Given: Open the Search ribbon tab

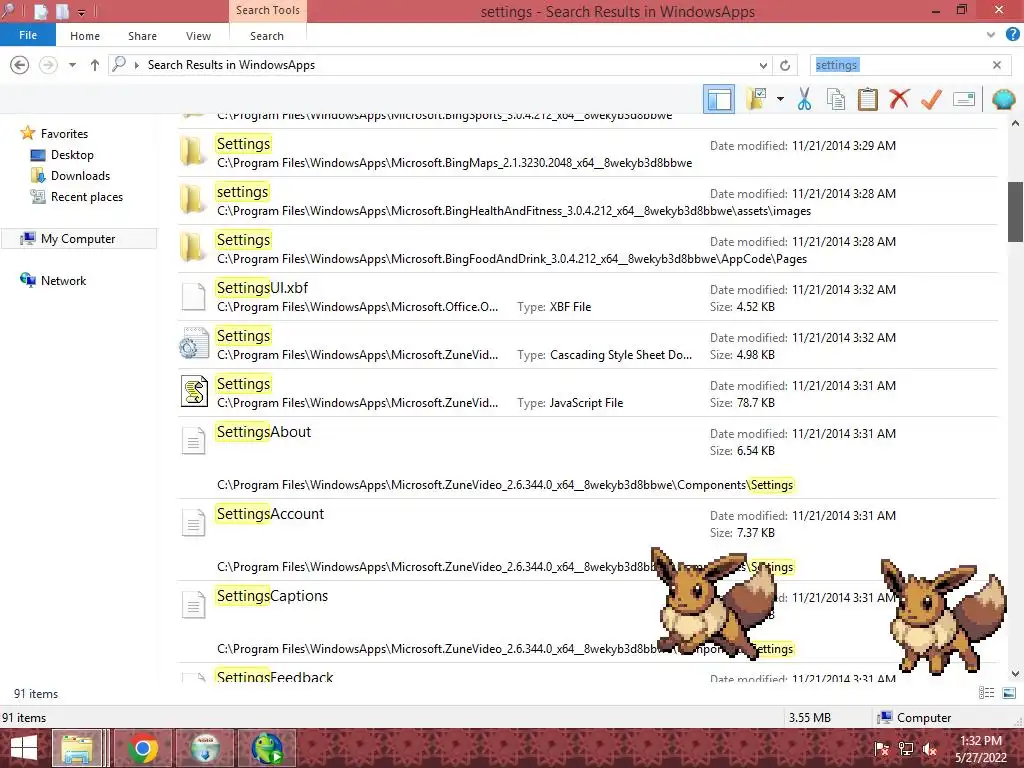Looking at the screenshot, I should pos(266,36).
